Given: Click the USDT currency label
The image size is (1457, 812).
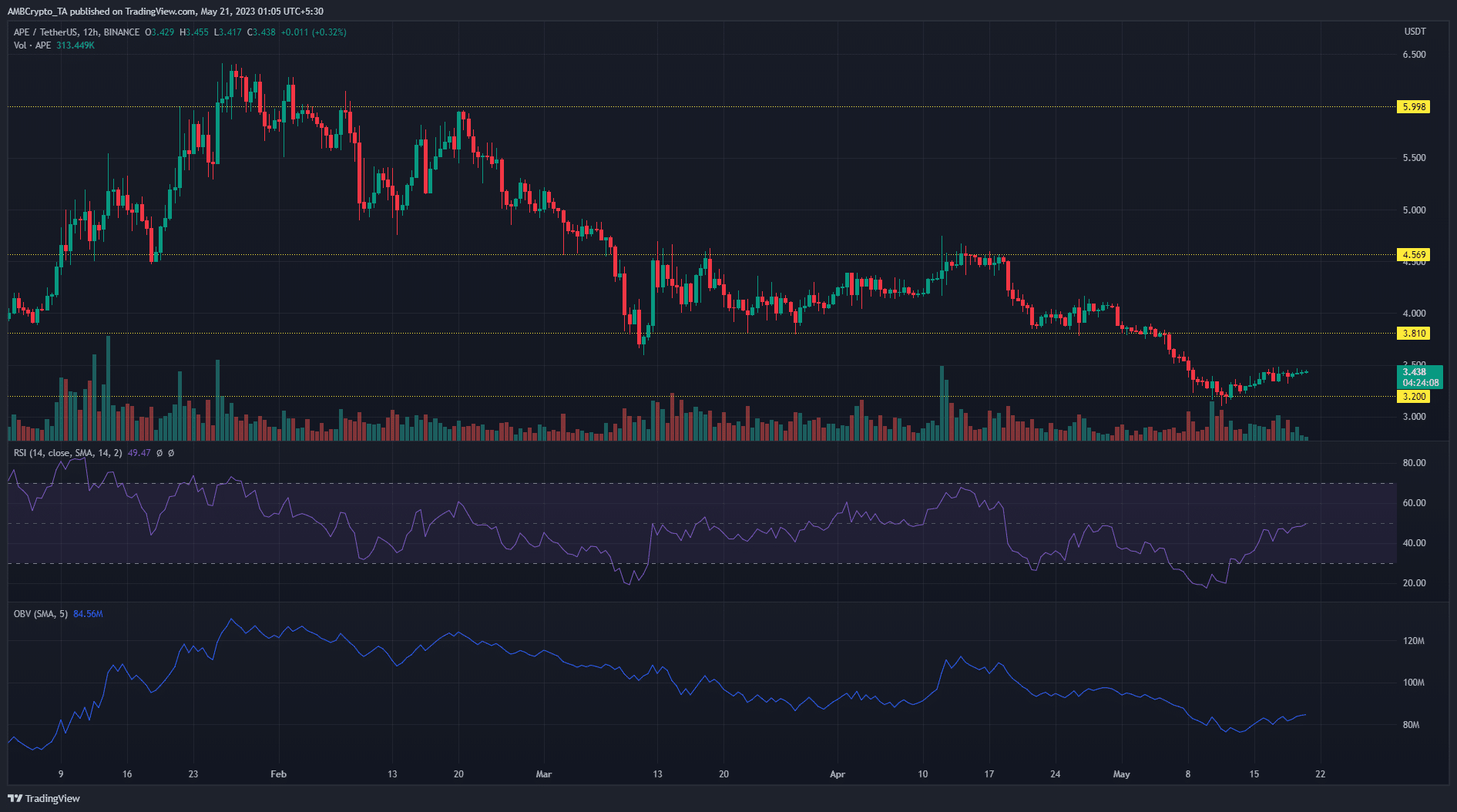Looking at the screenshot, I should coord(1415,32).
